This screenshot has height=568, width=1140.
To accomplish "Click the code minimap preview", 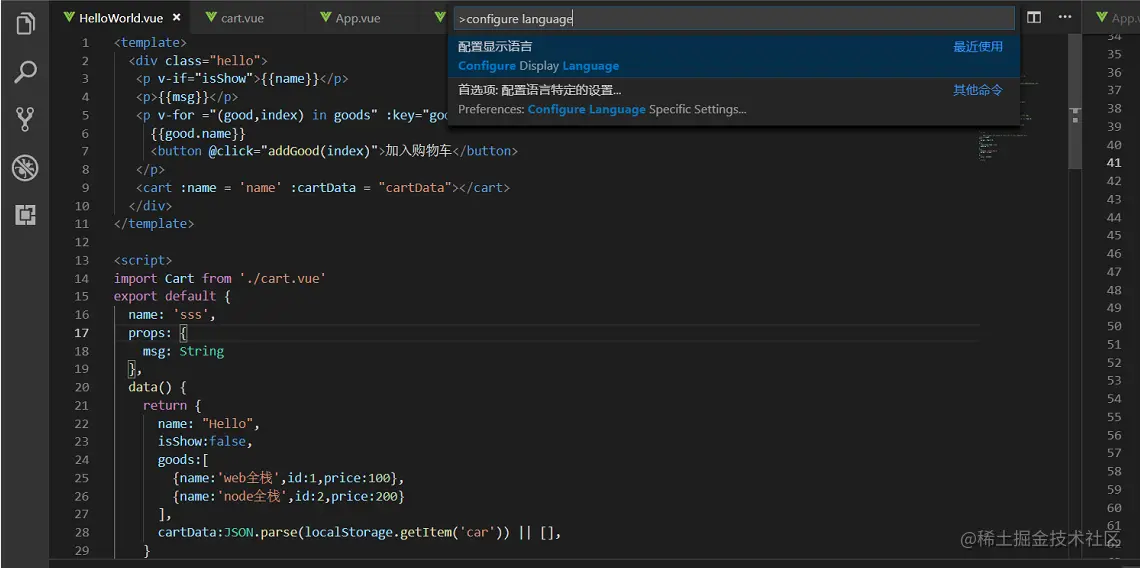I will pyautogui.click(x=1010, y=120).
